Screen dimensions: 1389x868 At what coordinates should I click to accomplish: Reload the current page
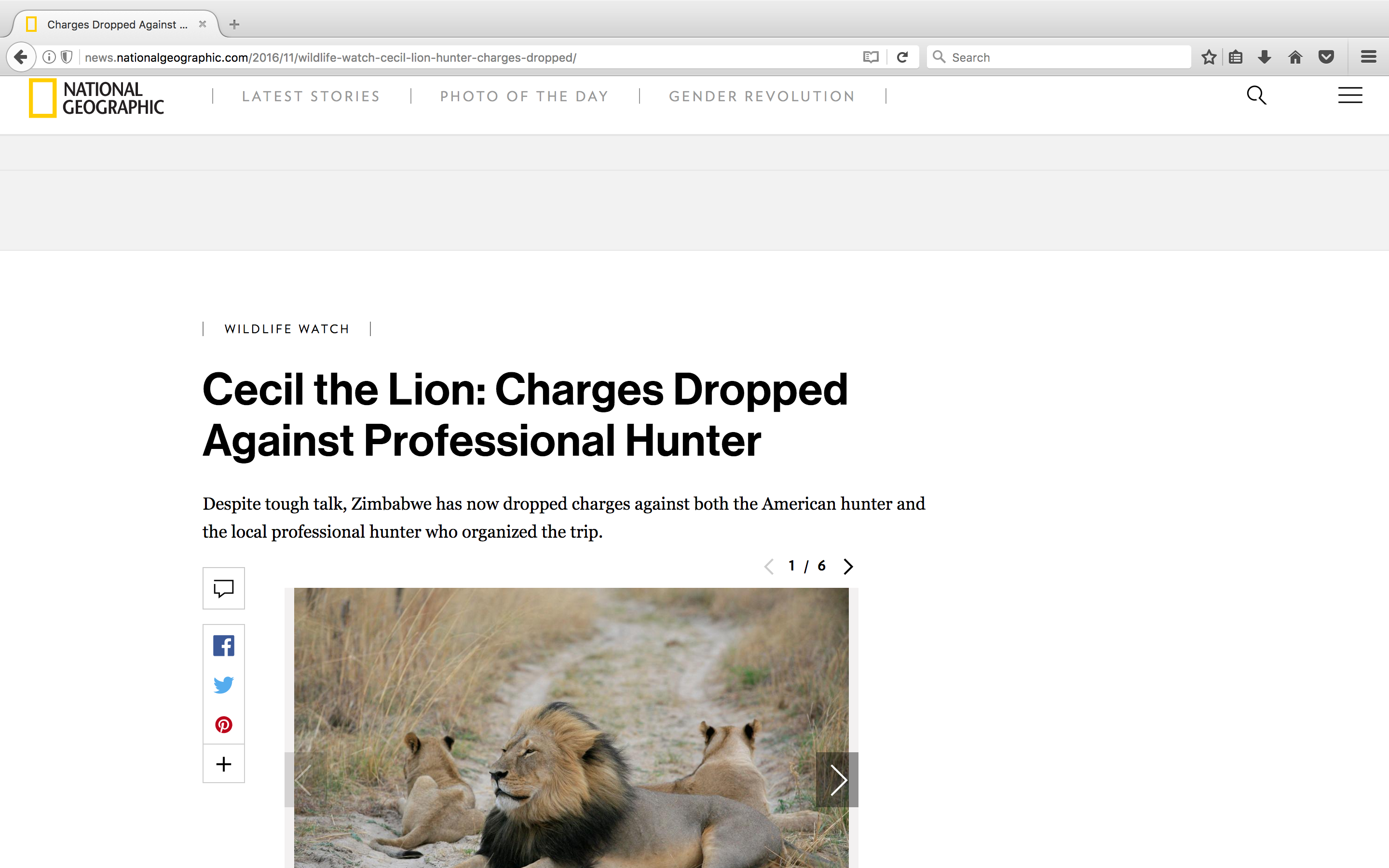902,57
